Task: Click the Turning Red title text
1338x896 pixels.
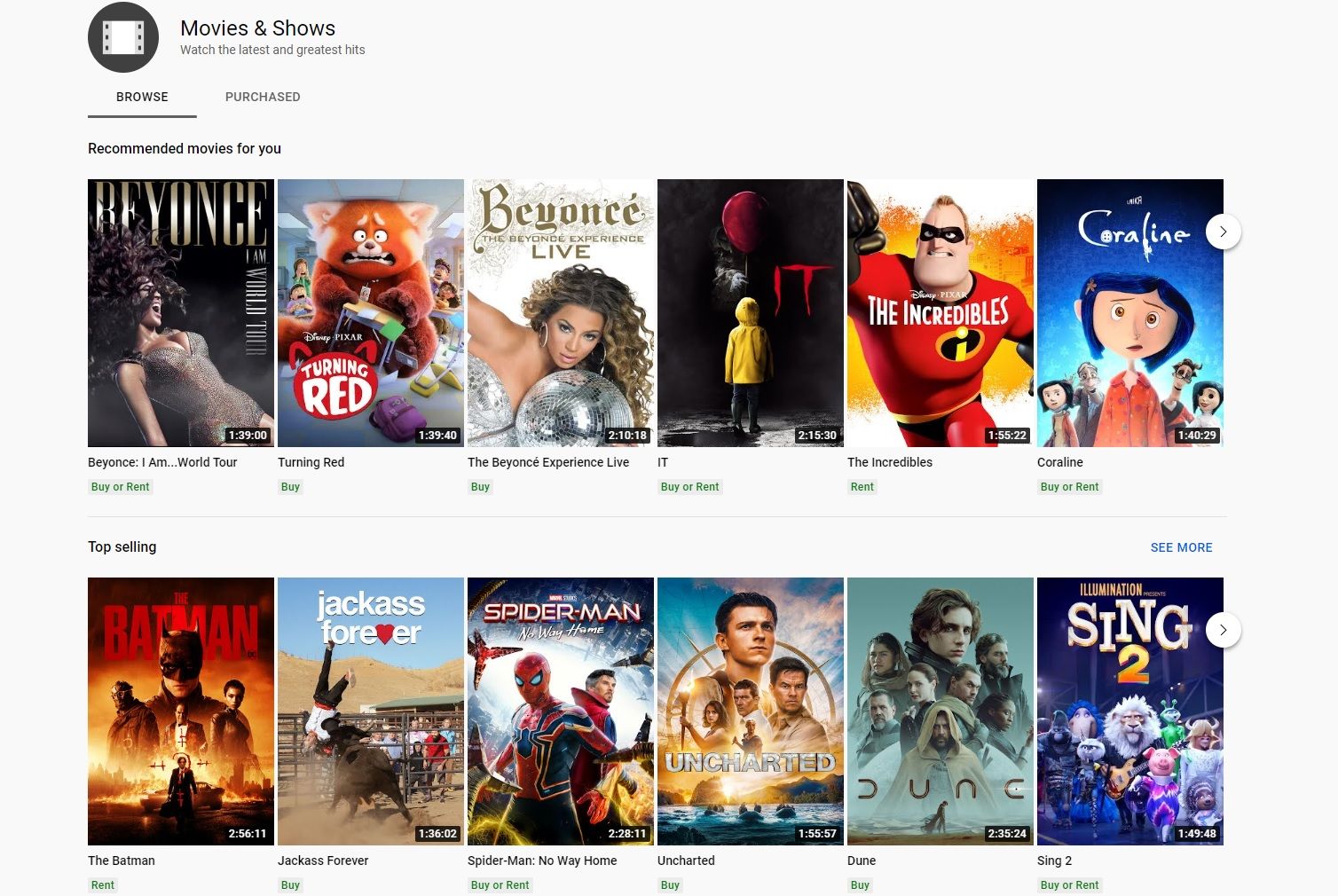Action: [x=311, y=462]
